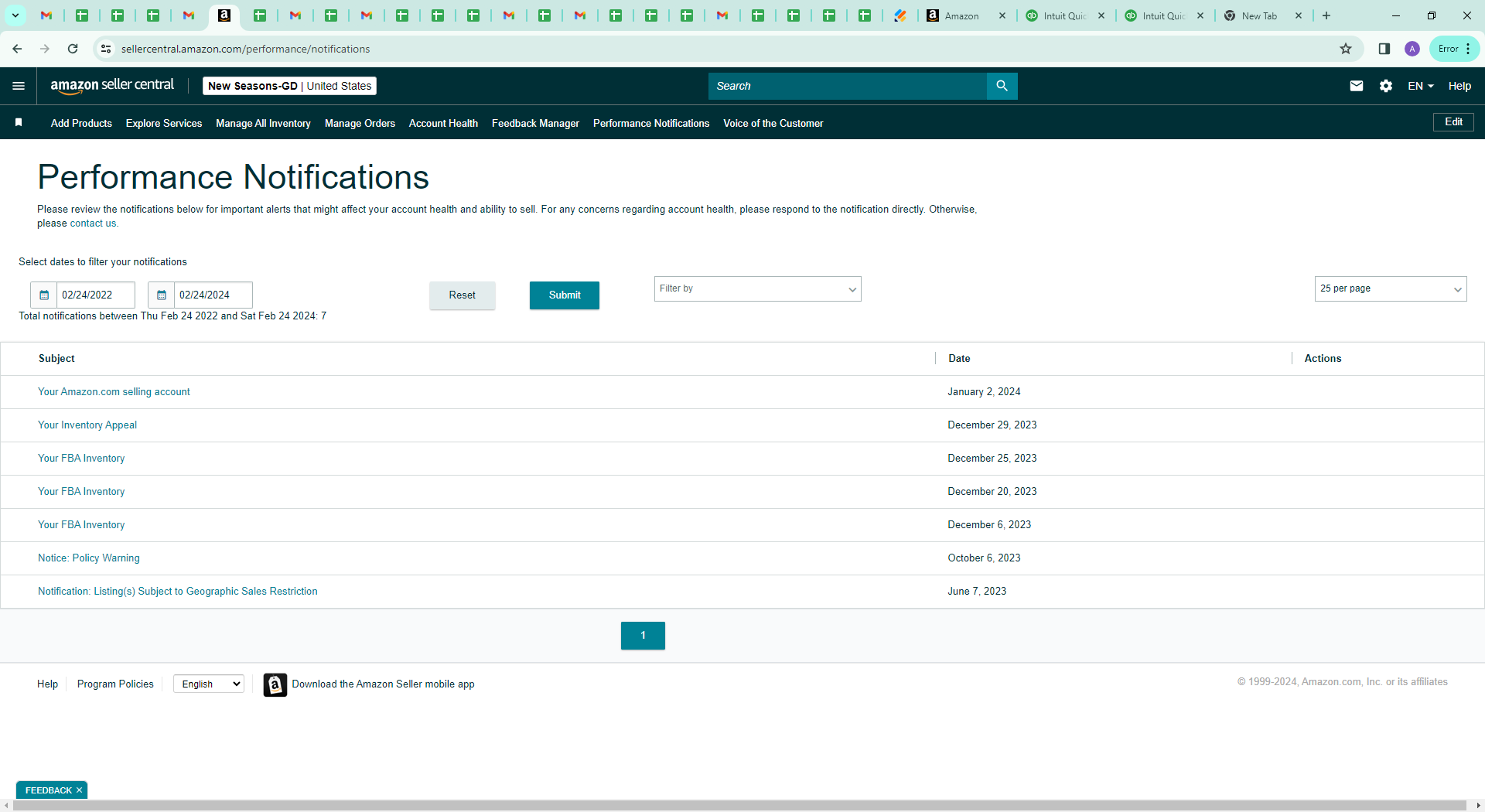Open the browser side panel
Viewport: 1485px width, 812px height.
tap(1384, 49)
